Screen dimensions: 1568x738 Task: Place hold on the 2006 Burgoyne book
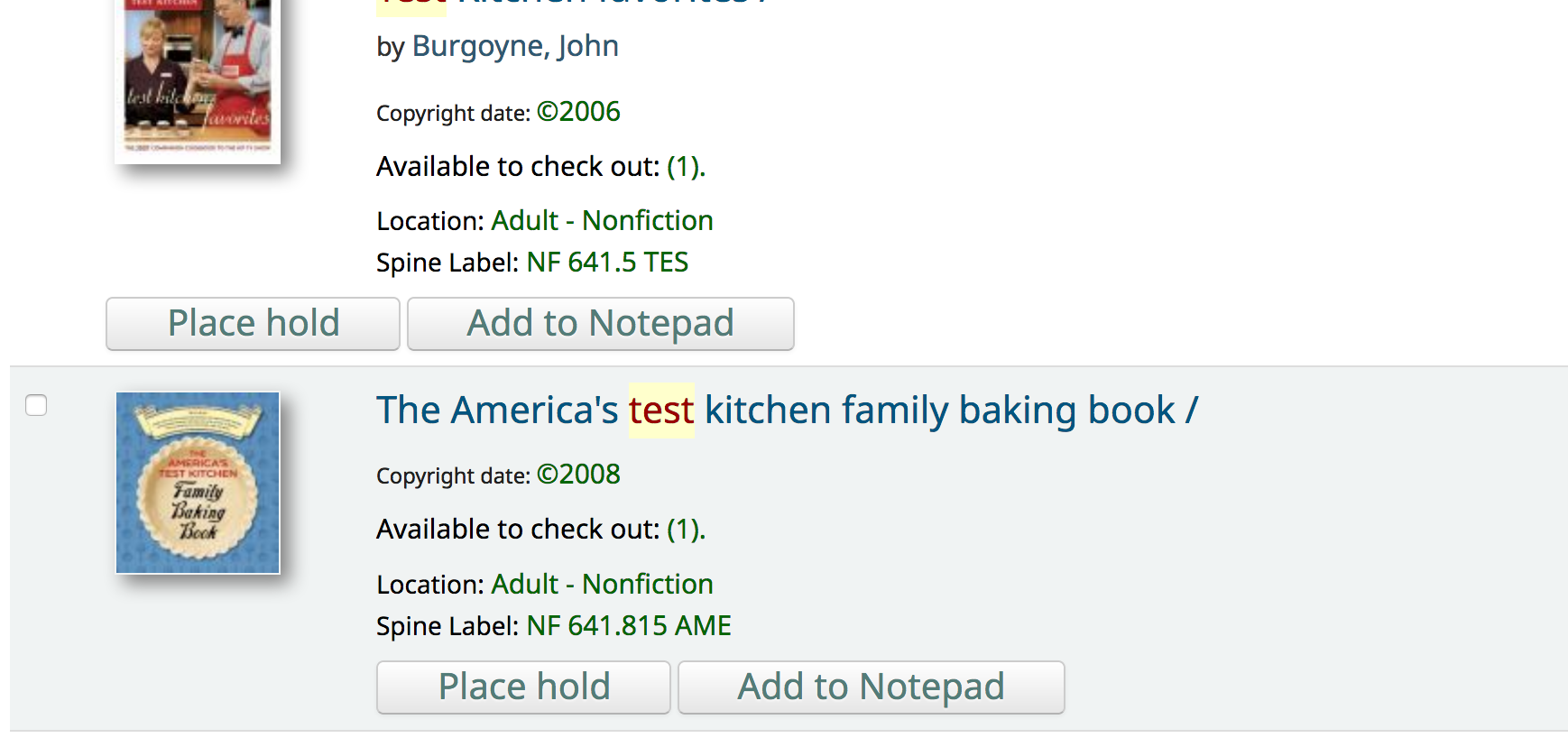point(253,324)
